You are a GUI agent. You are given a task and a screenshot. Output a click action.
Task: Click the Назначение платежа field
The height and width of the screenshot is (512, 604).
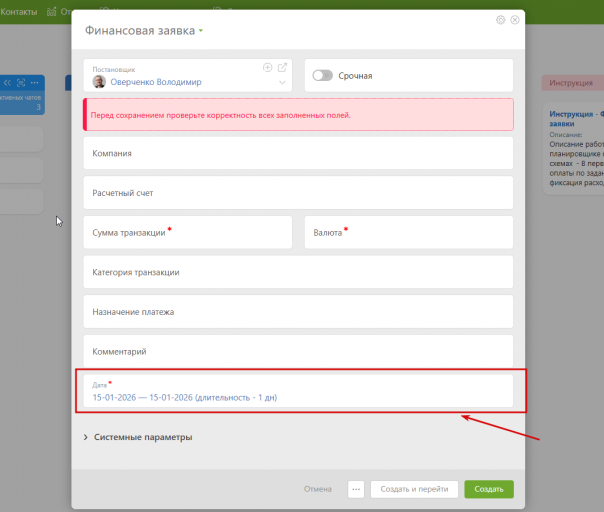(298, 312)
